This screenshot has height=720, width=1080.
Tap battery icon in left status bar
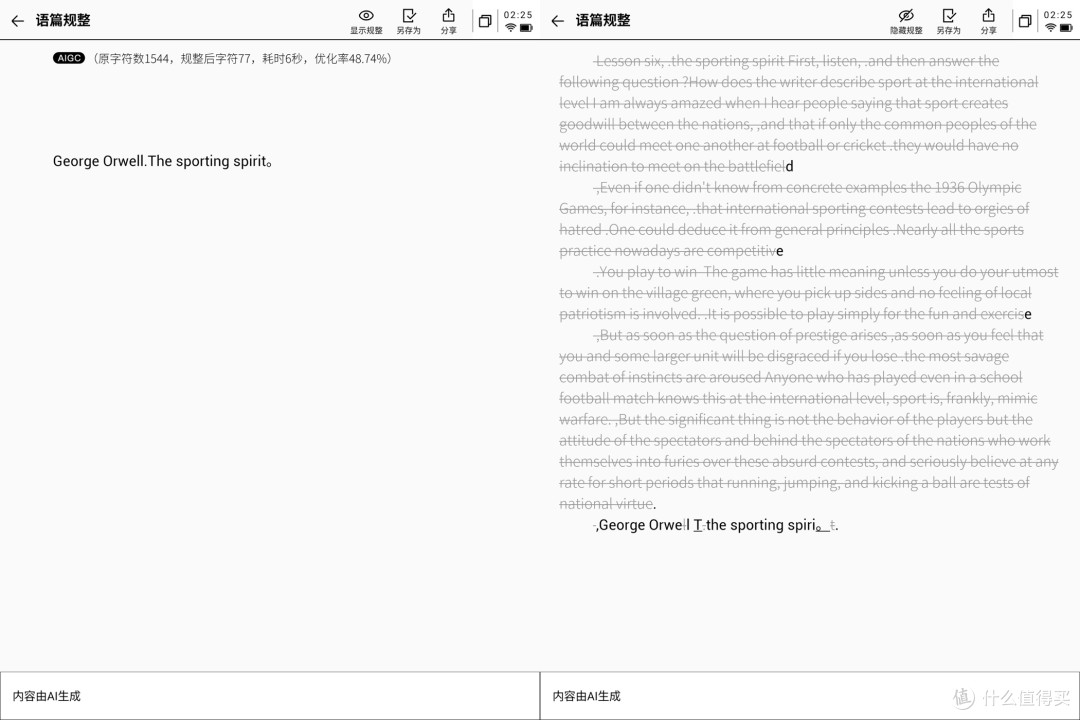coord(526,28)
